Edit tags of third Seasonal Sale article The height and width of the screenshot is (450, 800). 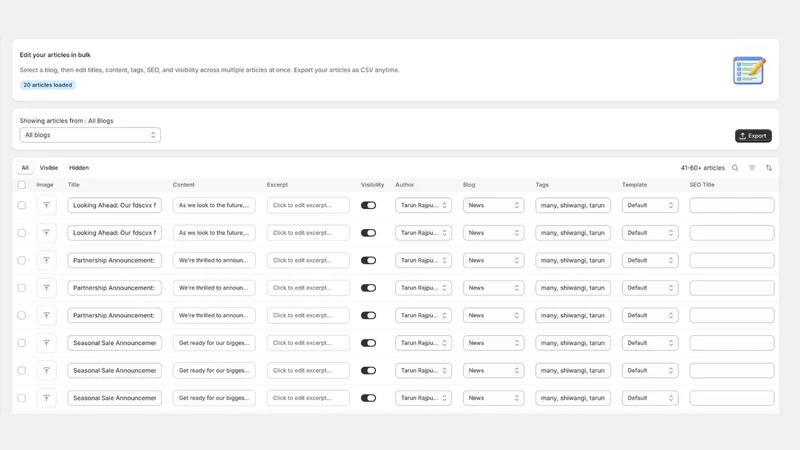pyautogui.click(x=573, y=398)
